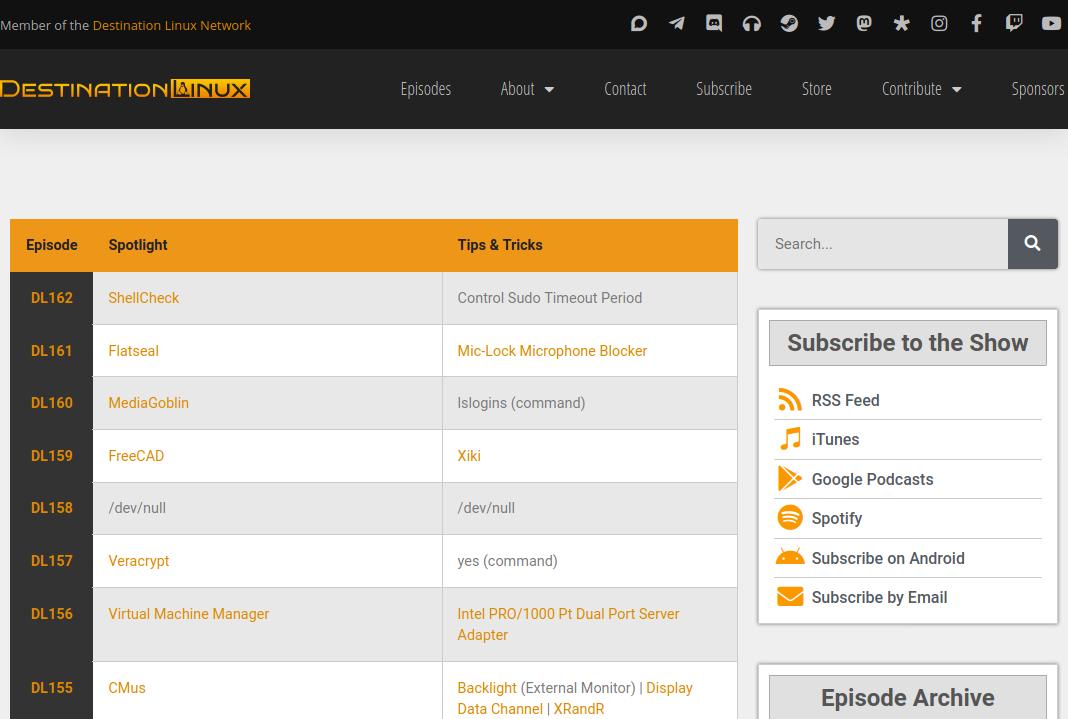The width and height of the screenshot is (1068, 719).
Task: Choose Subscribe on Android
Action: [x=888, y=558]
